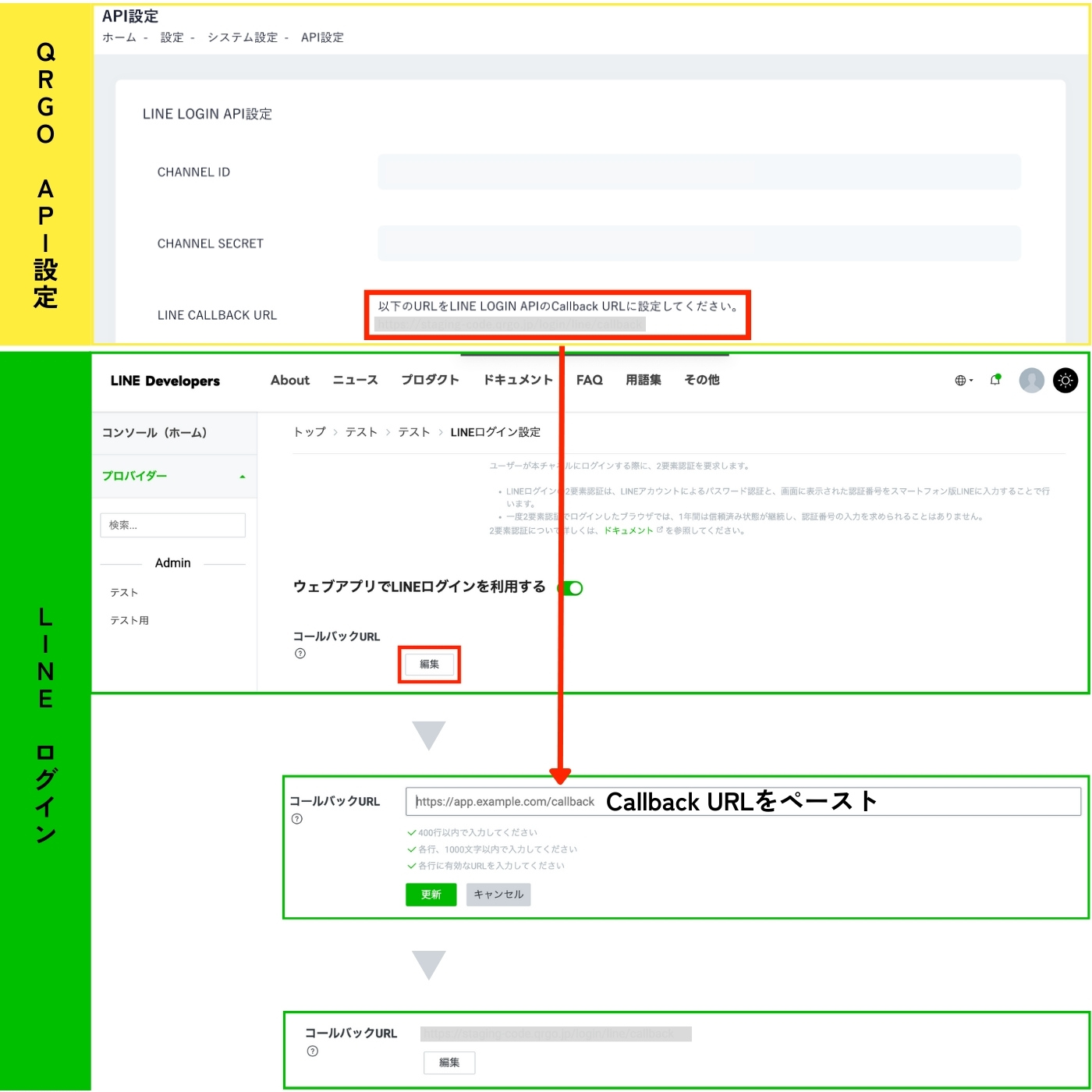Image resolution: width=1092 pixels, height=1092 pixels.
Task: Click the ホーム breadcrumb in API設定
Action: click(119, 37)
